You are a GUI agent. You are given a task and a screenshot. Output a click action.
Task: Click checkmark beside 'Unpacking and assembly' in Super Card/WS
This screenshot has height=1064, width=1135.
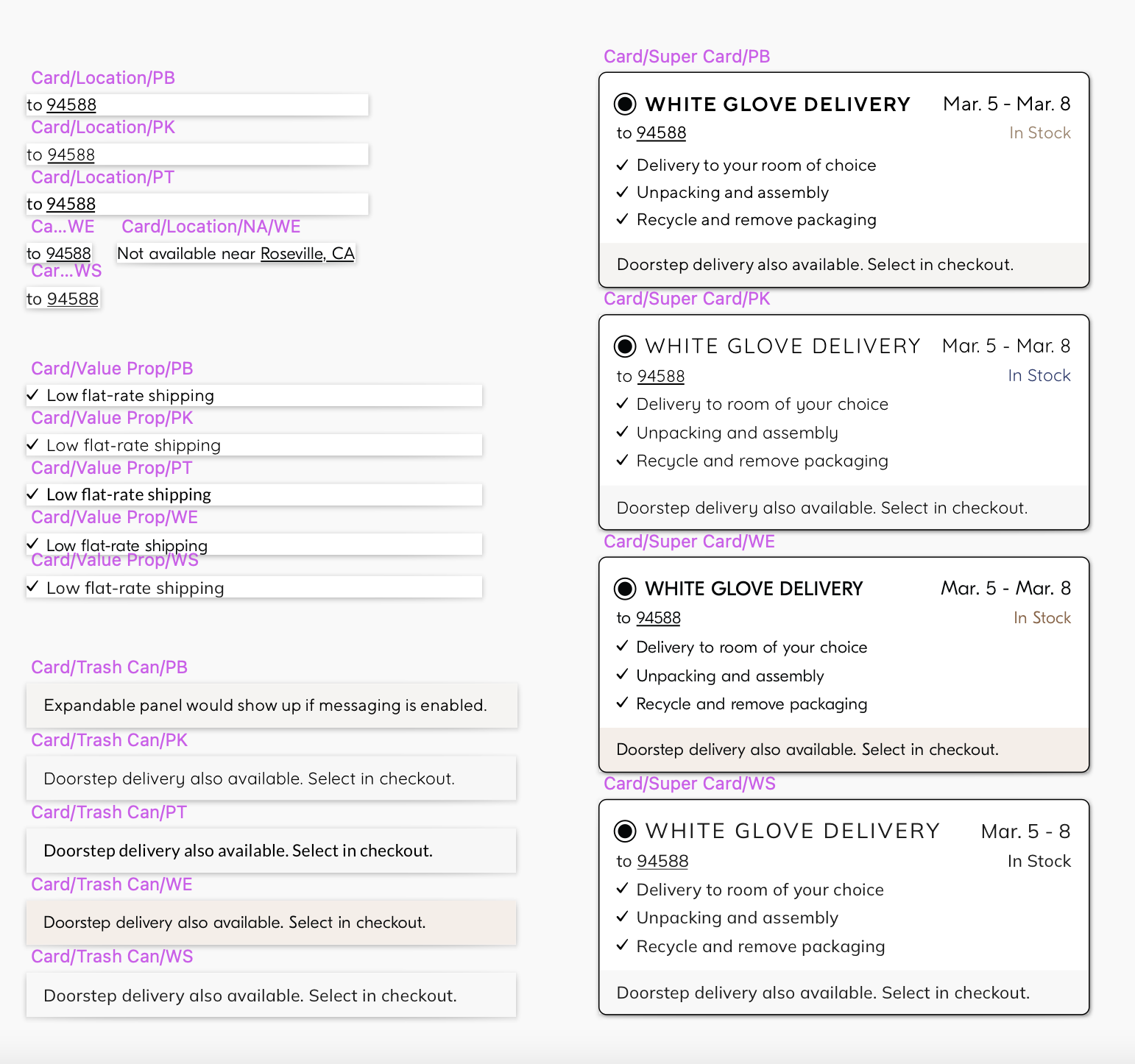[623, 917]
